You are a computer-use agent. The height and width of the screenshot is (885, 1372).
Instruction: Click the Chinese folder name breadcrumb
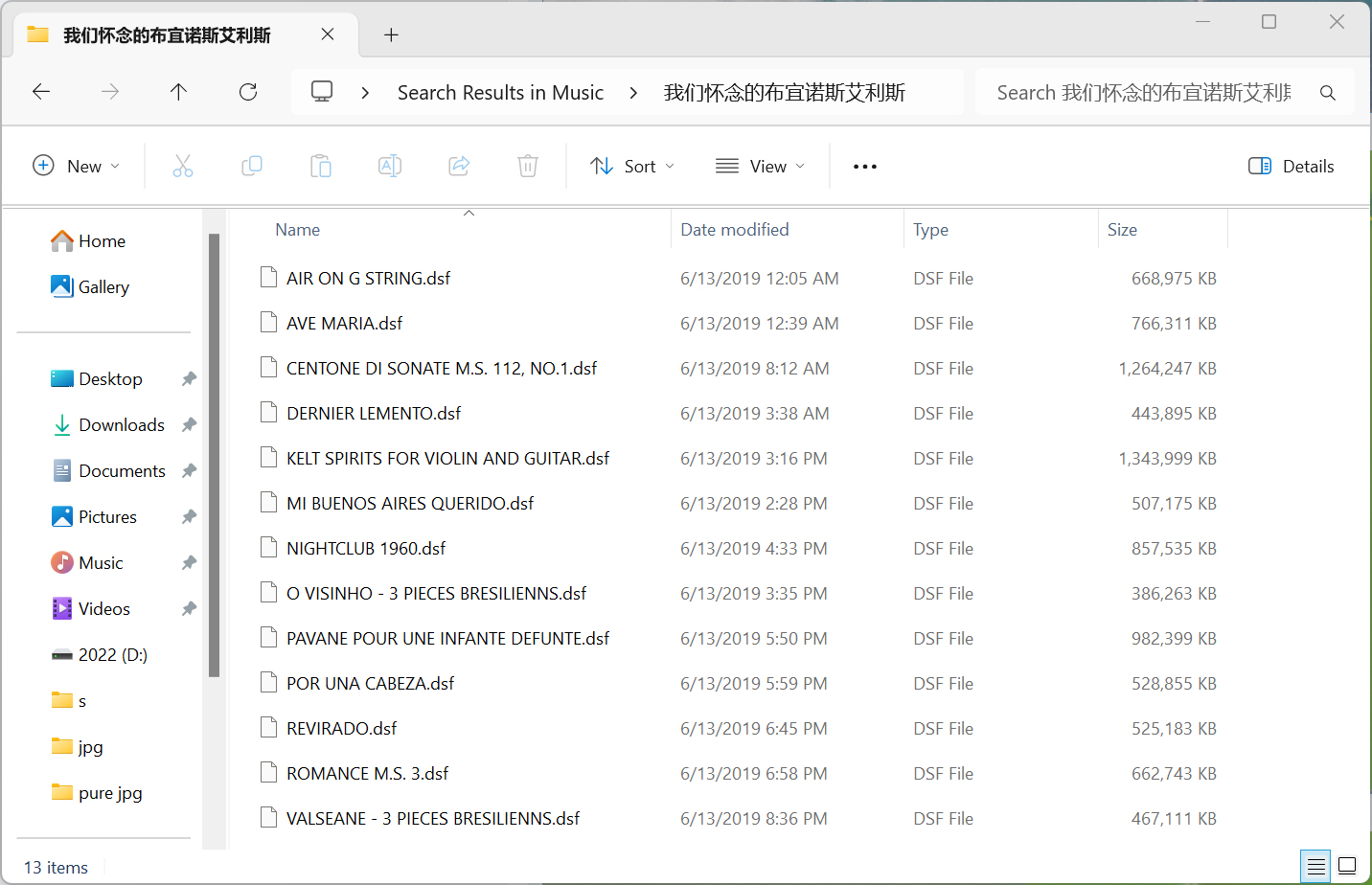[784, 93]
